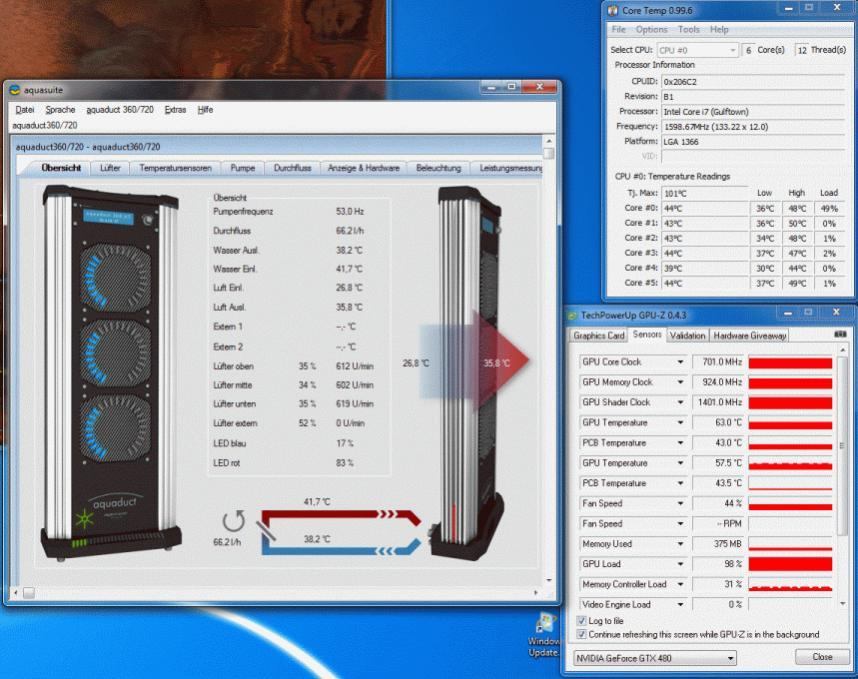Switch to the Pumpe tab
Image resolution: width=858 pixels, height=679 pixels.
point(243,168)
